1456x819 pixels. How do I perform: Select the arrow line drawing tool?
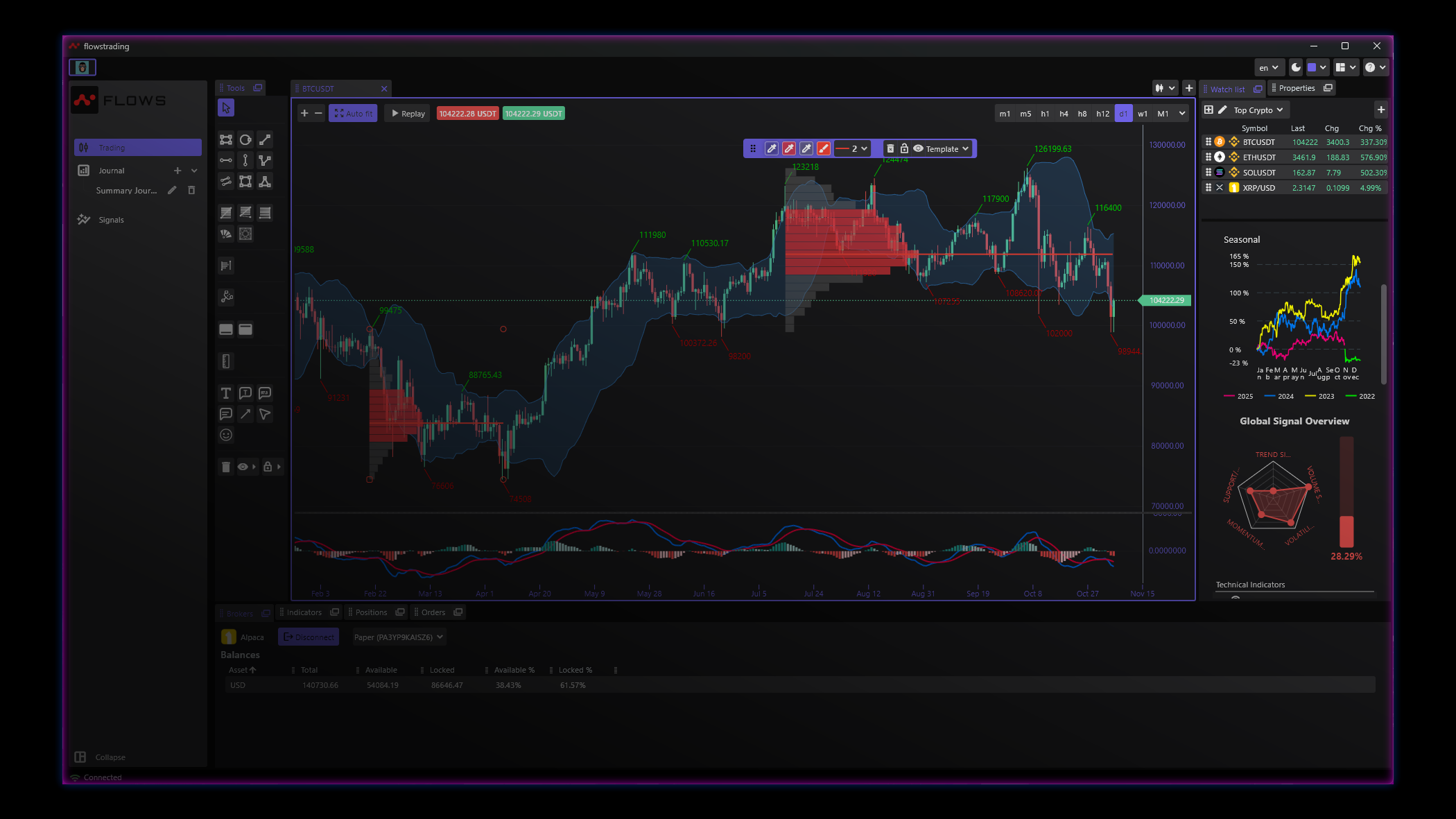tap(245, 414)
